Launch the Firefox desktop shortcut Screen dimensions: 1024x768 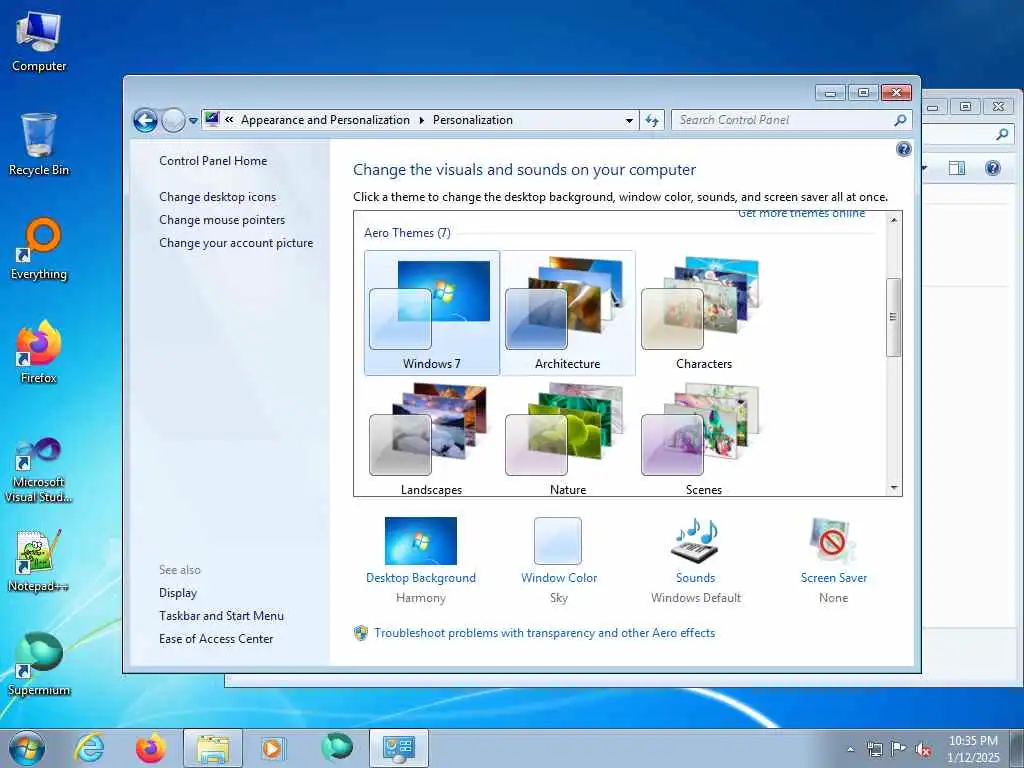39,353
